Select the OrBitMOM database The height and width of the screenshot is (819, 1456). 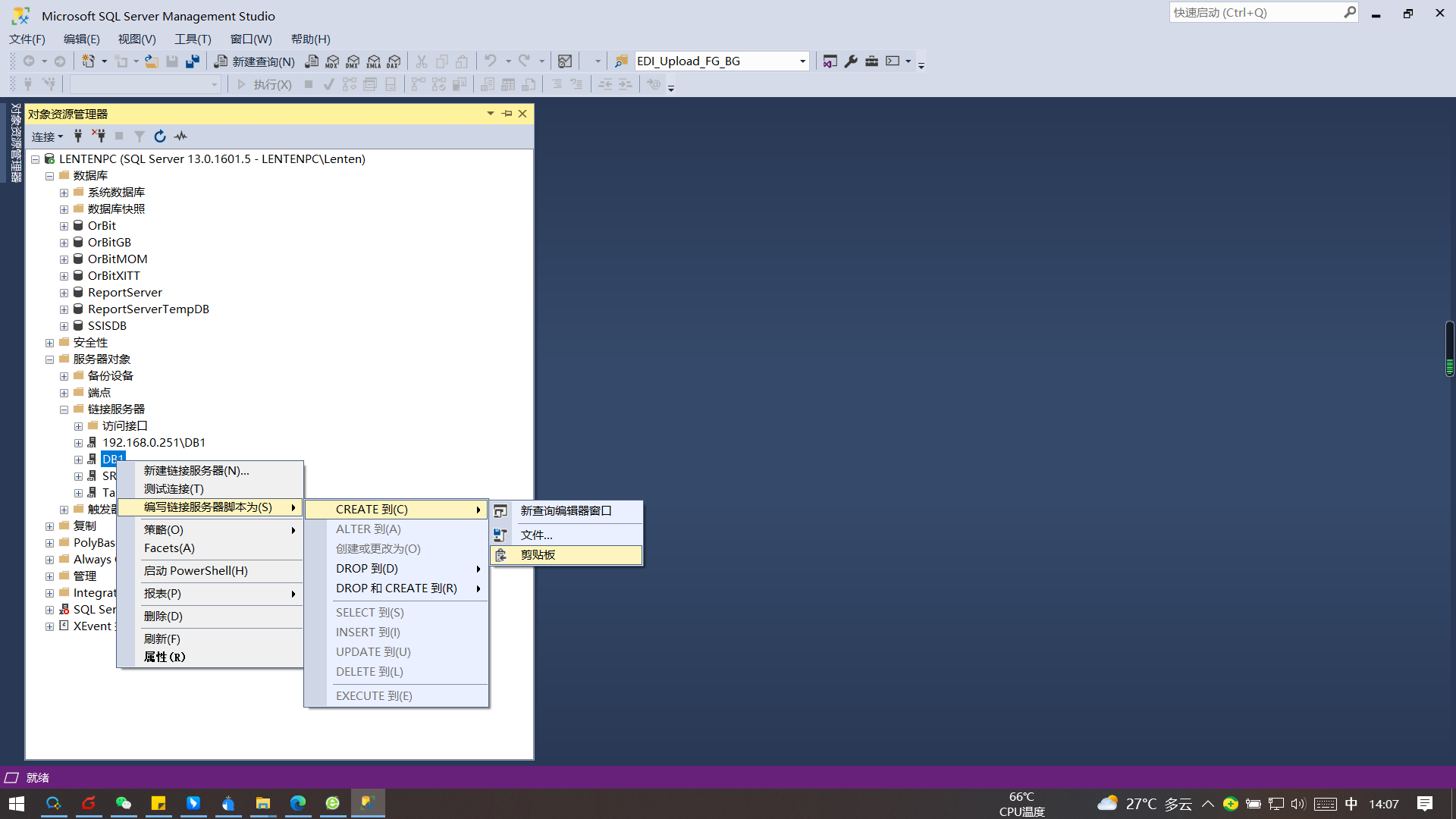click(118, 259)
